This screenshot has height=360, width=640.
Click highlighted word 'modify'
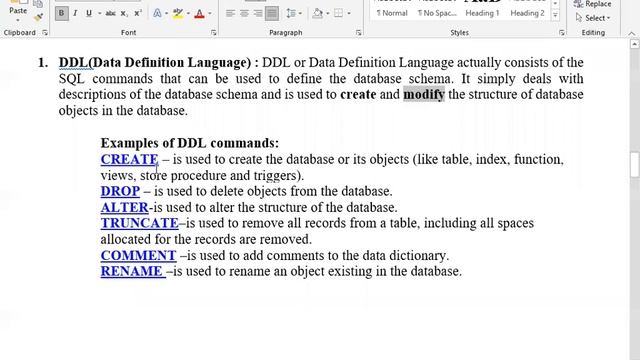424,95
